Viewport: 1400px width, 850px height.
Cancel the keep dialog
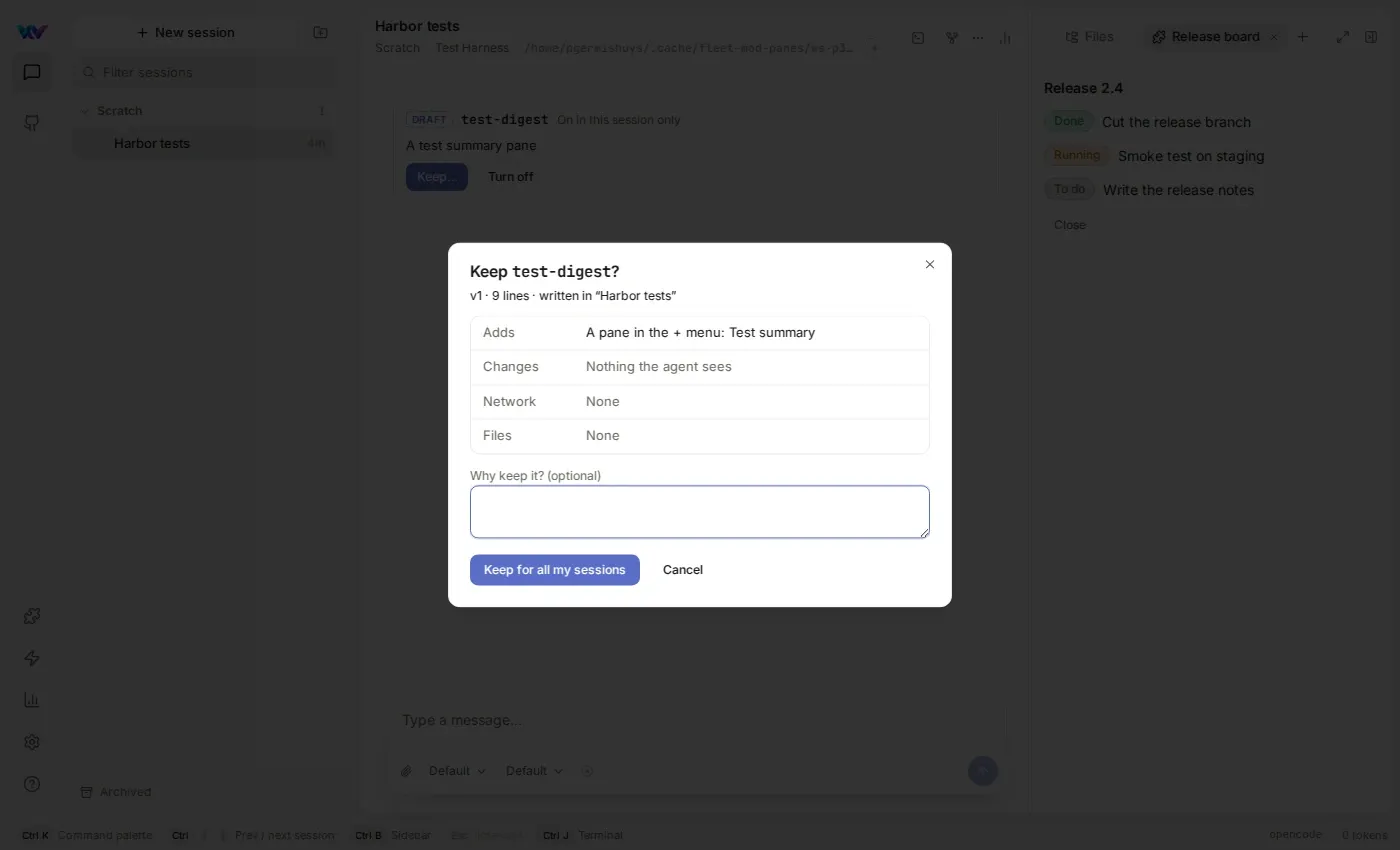pyautogui.click(x=683, y=570)
